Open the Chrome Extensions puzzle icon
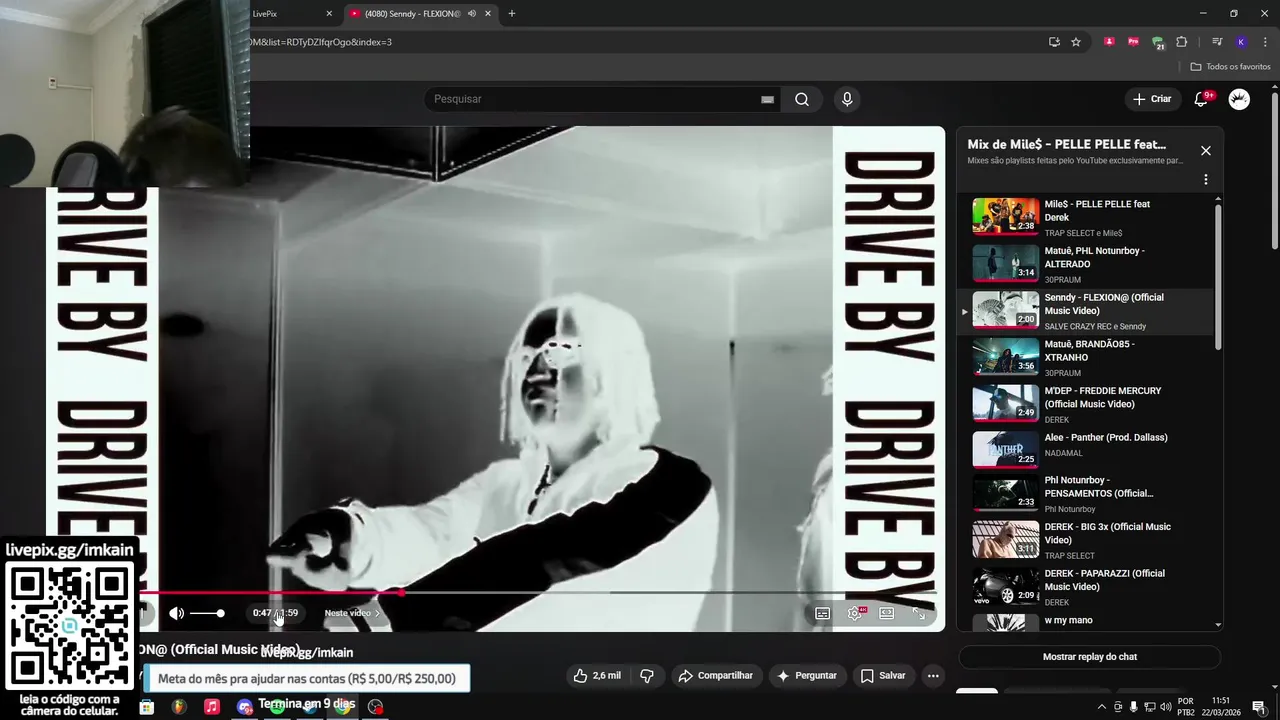 [x=1181, y=42]
